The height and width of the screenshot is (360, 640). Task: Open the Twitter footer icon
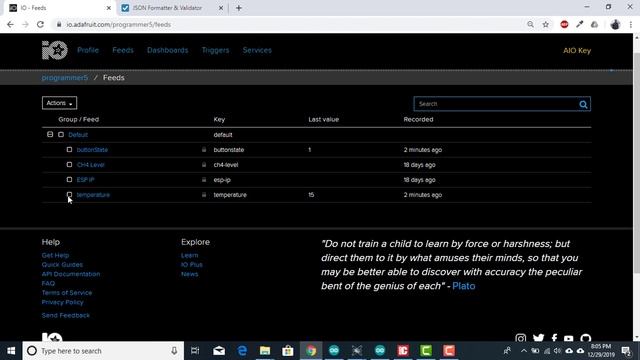pos(538,338)
